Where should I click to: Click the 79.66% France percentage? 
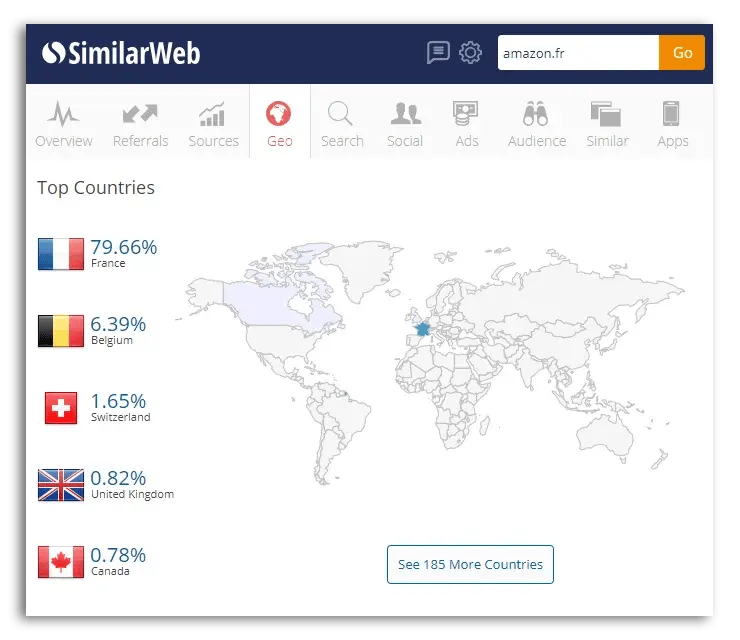pos(124,247)
